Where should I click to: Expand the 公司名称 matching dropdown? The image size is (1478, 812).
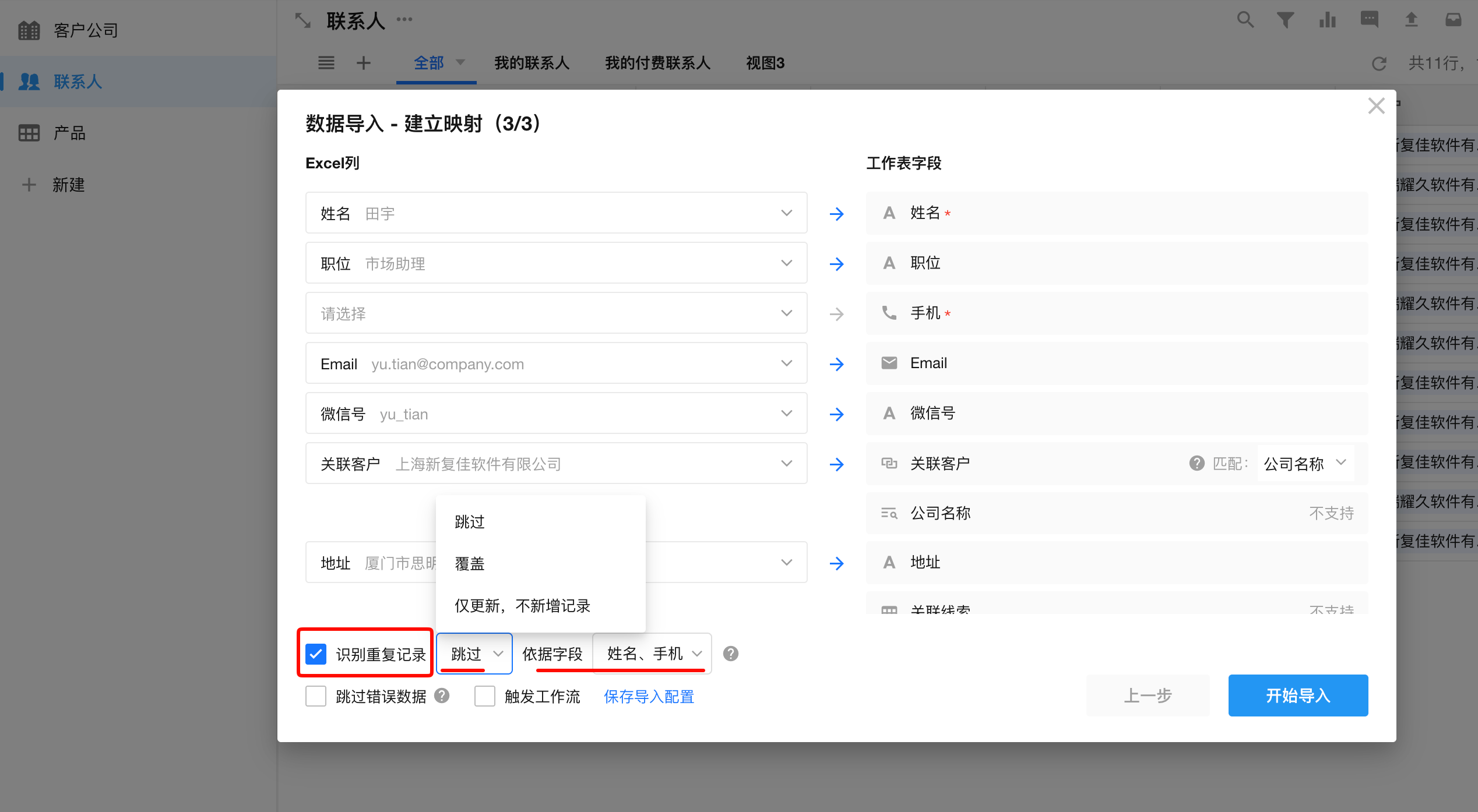pos(1305,464)
